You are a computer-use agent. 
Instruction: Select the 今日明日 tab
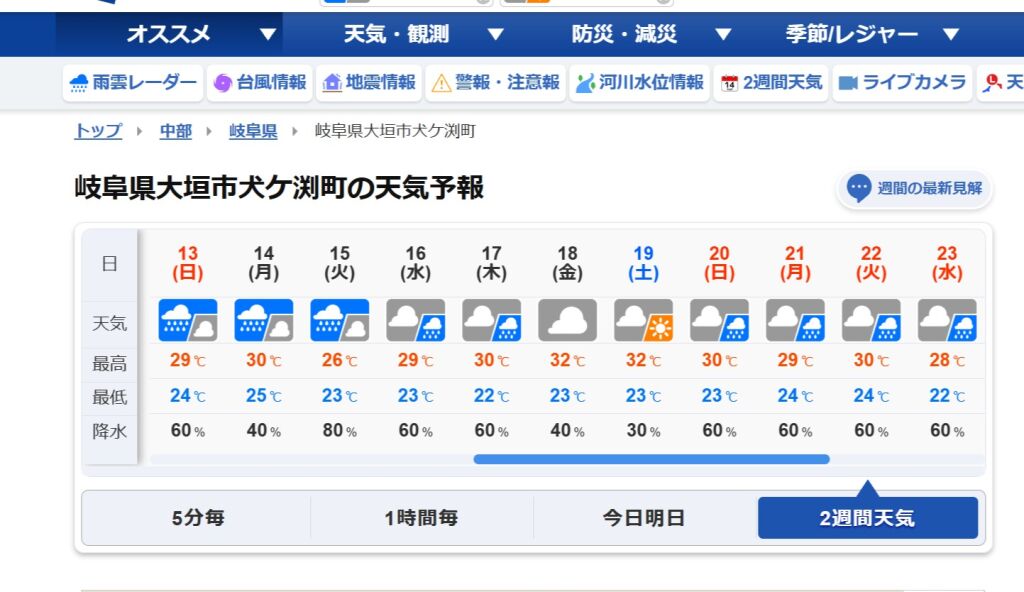(x=644, y=518)
